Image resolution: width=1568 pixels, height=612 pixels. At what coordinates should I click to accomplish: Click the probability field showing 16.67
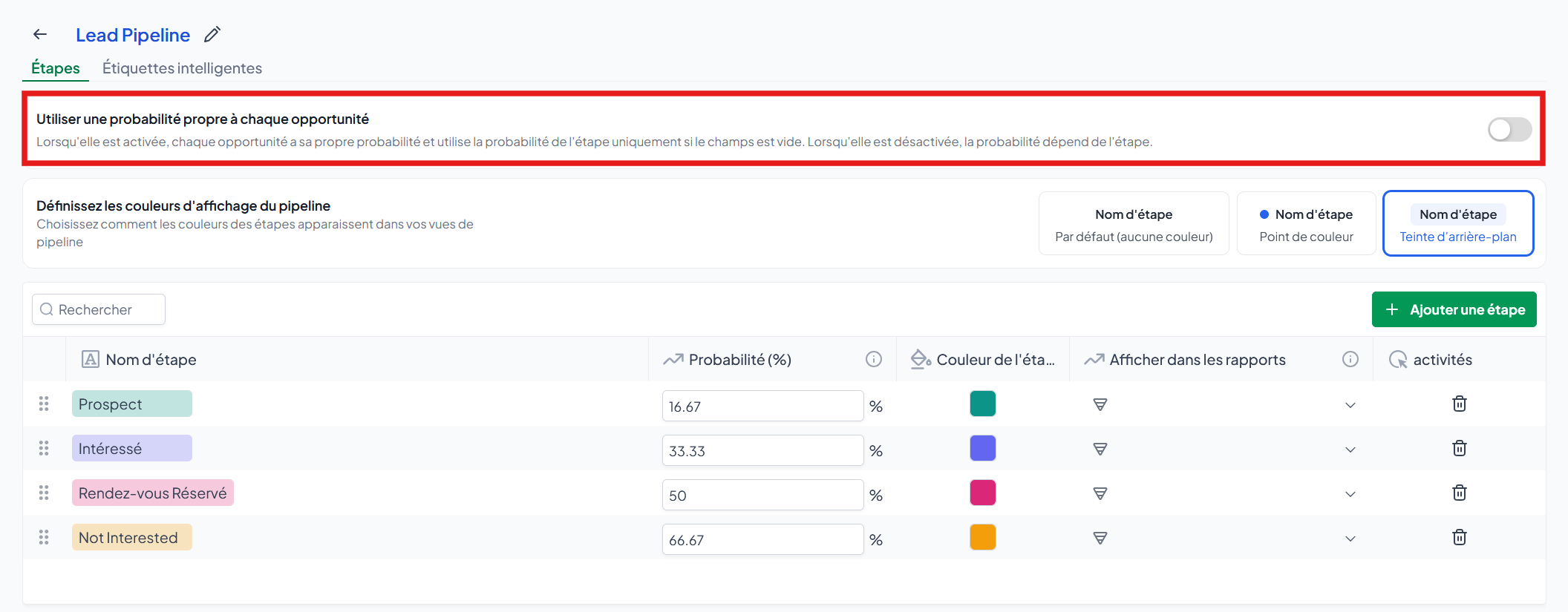(x=763, y=406)
